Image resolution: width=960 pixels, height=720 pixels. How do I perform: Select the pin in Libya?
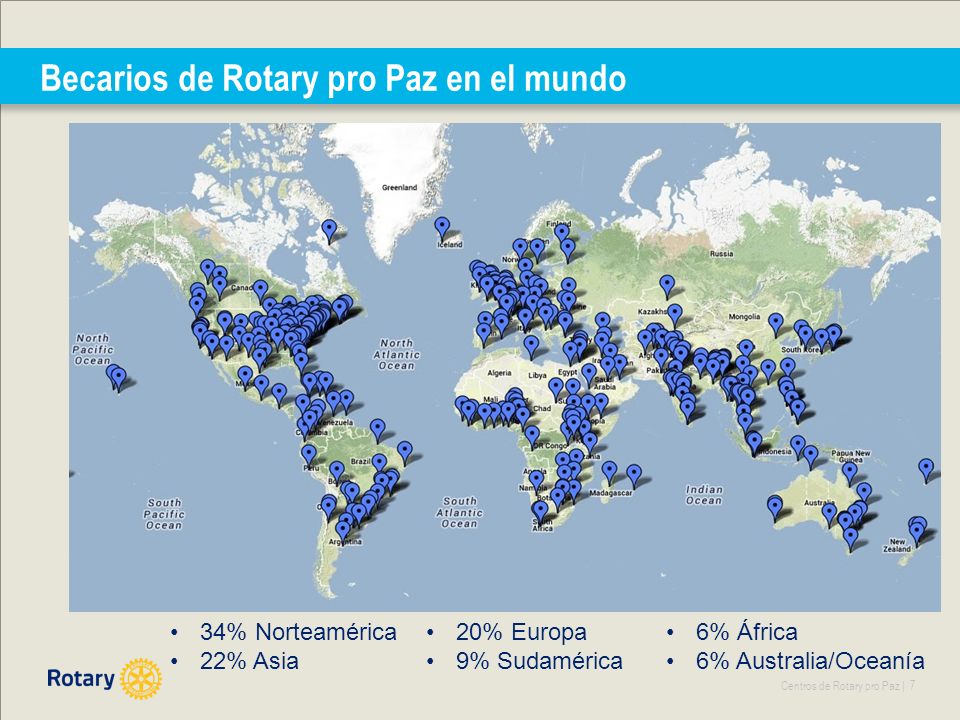pos(531,346)
